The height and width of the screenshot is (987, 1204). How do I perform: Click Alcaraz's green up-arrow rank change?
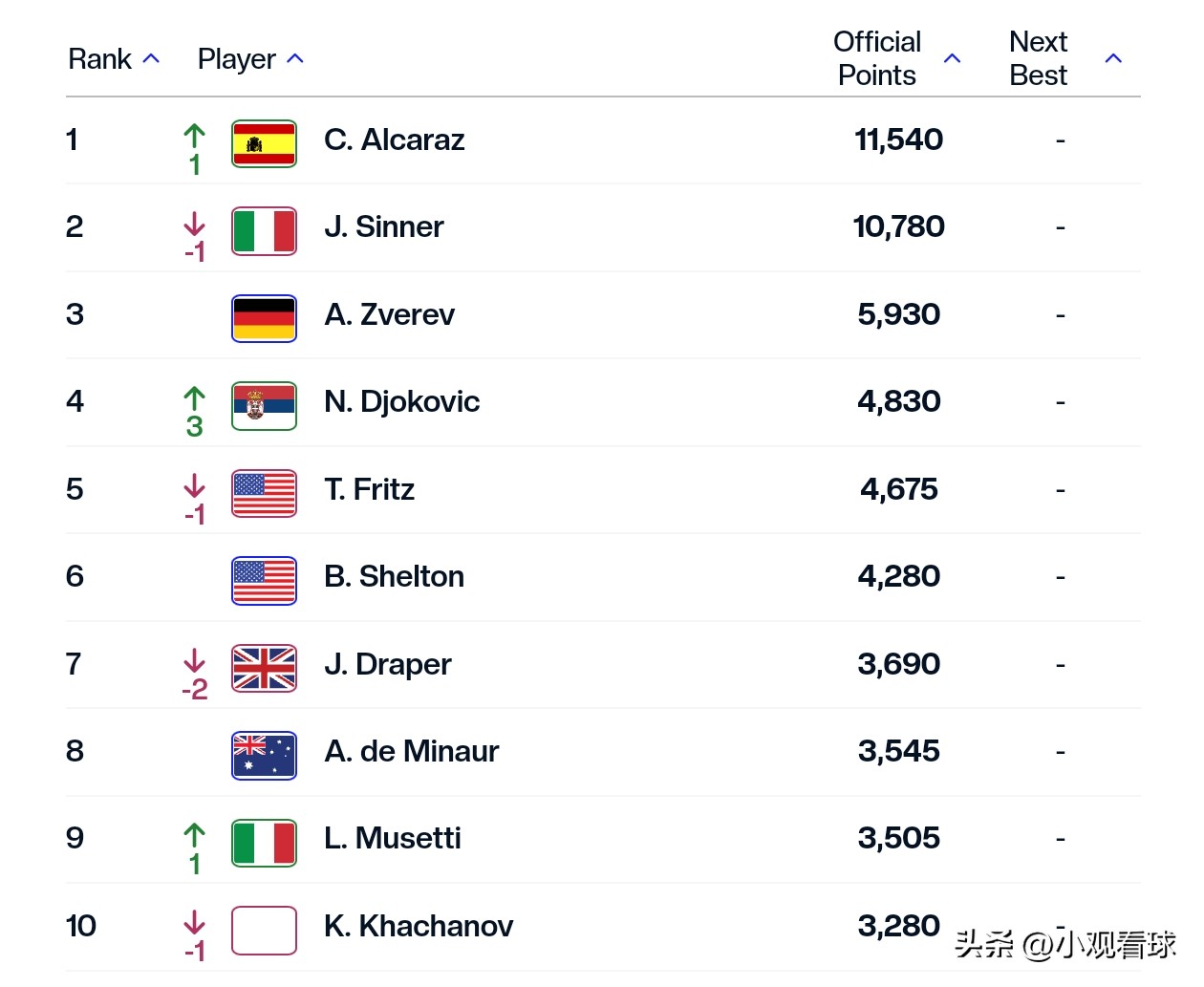click(194, 150)
